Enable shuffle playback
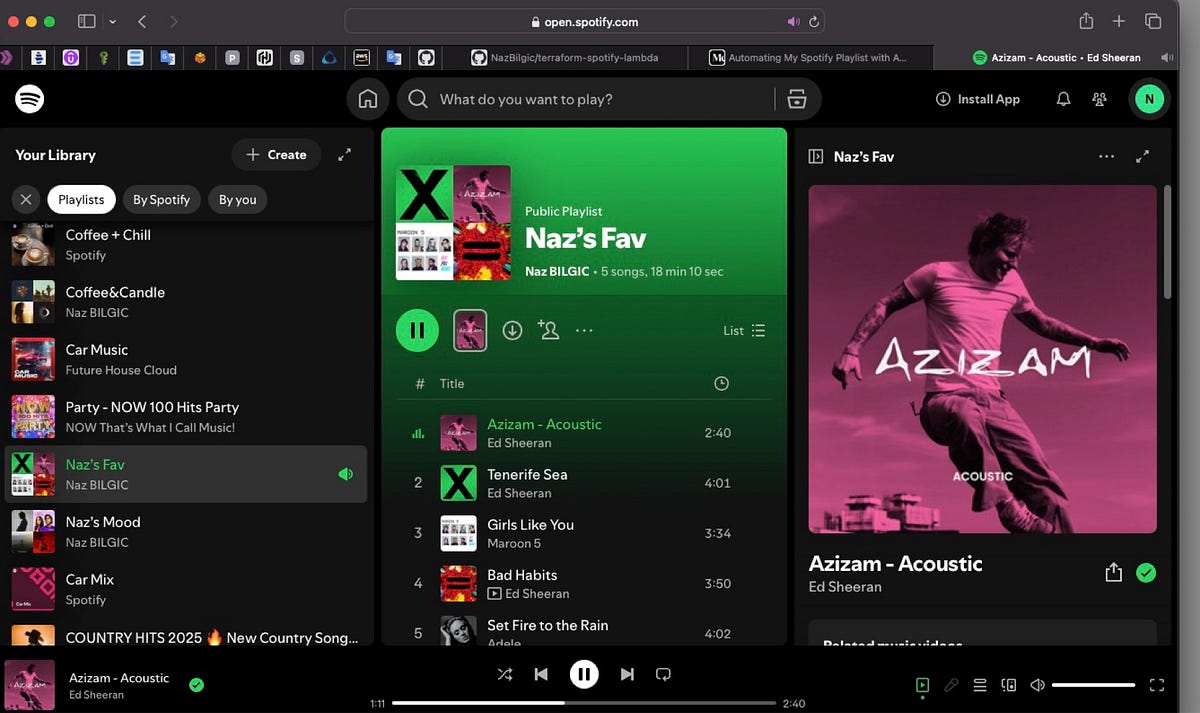Screen dimensions: 1200x713 pos(505,674)
